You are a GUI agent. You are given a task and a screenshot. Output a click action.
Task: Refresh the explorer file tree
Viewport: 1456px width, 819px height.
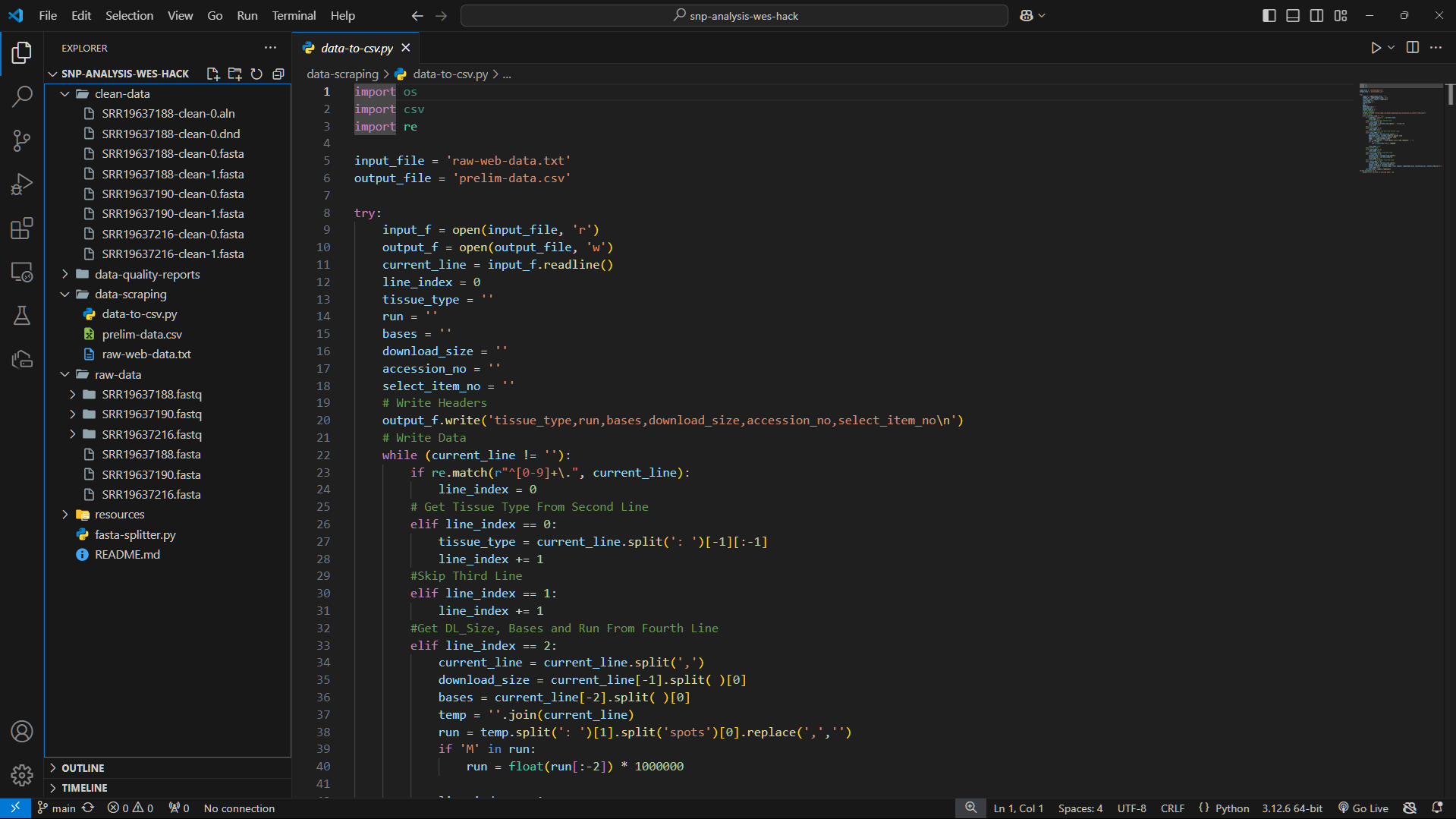pos(256,74)
